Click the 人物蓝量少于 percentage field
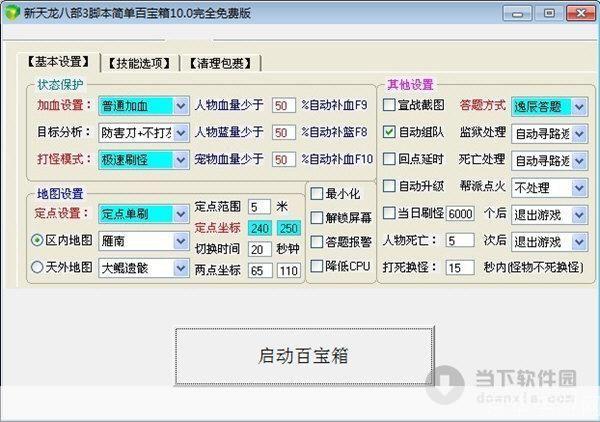This screenshot has width=600, height=422. click(284, 132)
